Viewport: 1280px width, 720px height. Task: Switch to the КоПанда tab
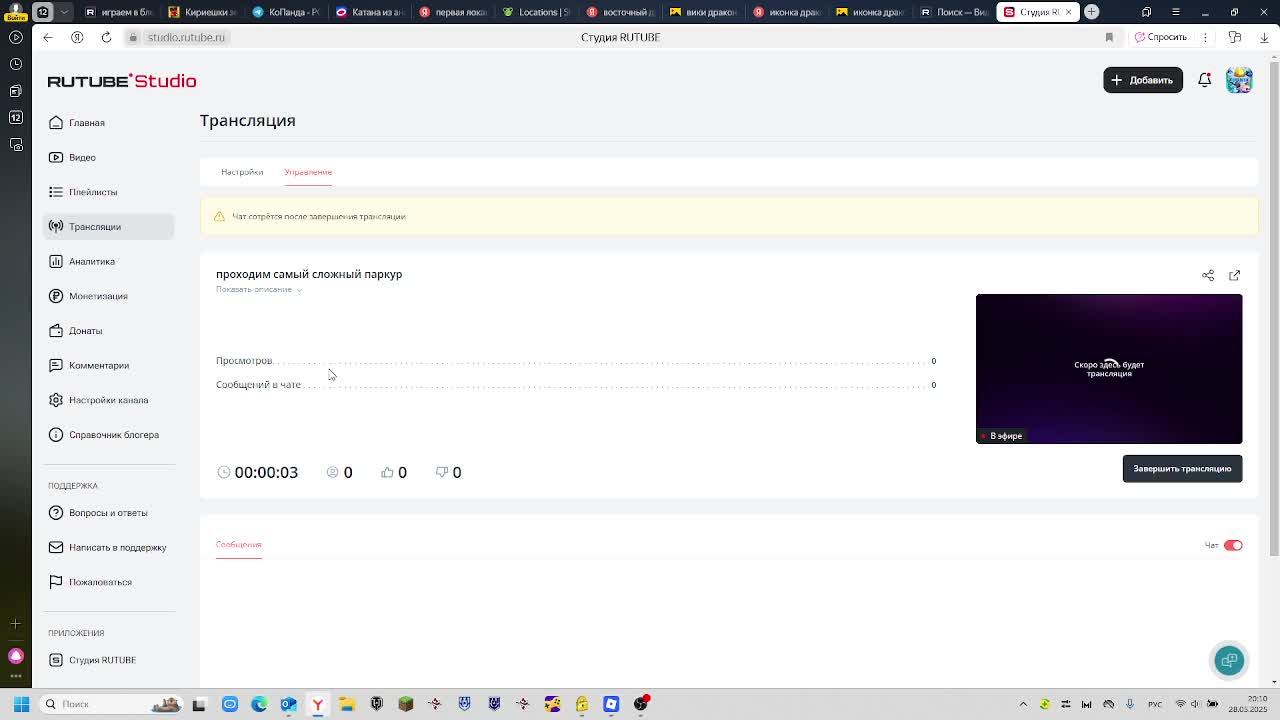coord(286,12)
